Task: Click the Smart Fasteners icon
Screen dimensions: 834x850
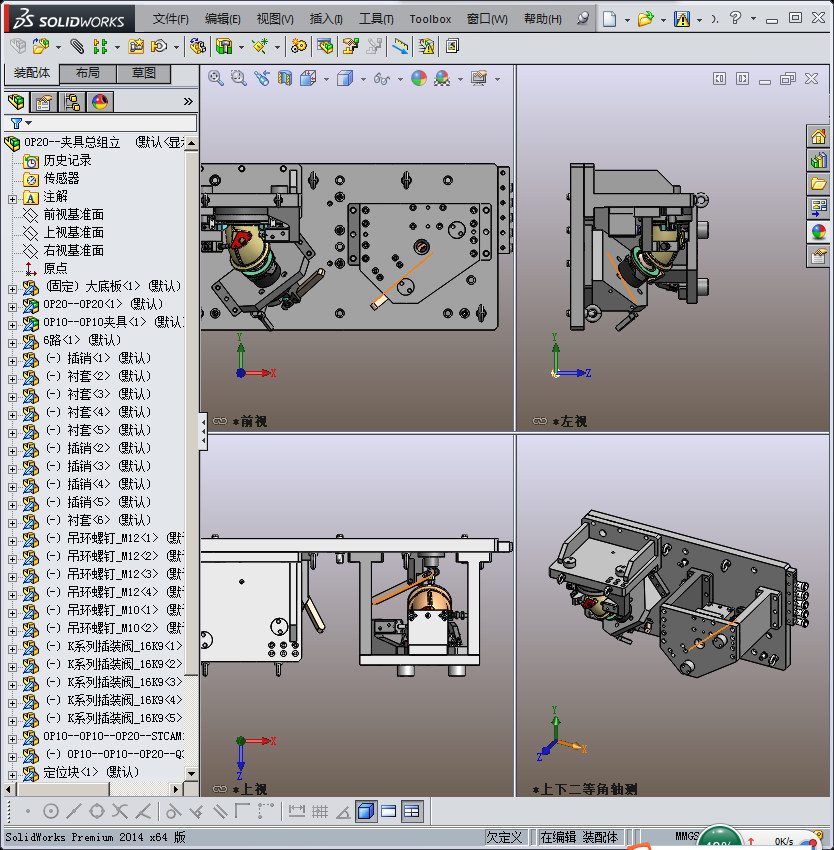Action: [136, 47]
